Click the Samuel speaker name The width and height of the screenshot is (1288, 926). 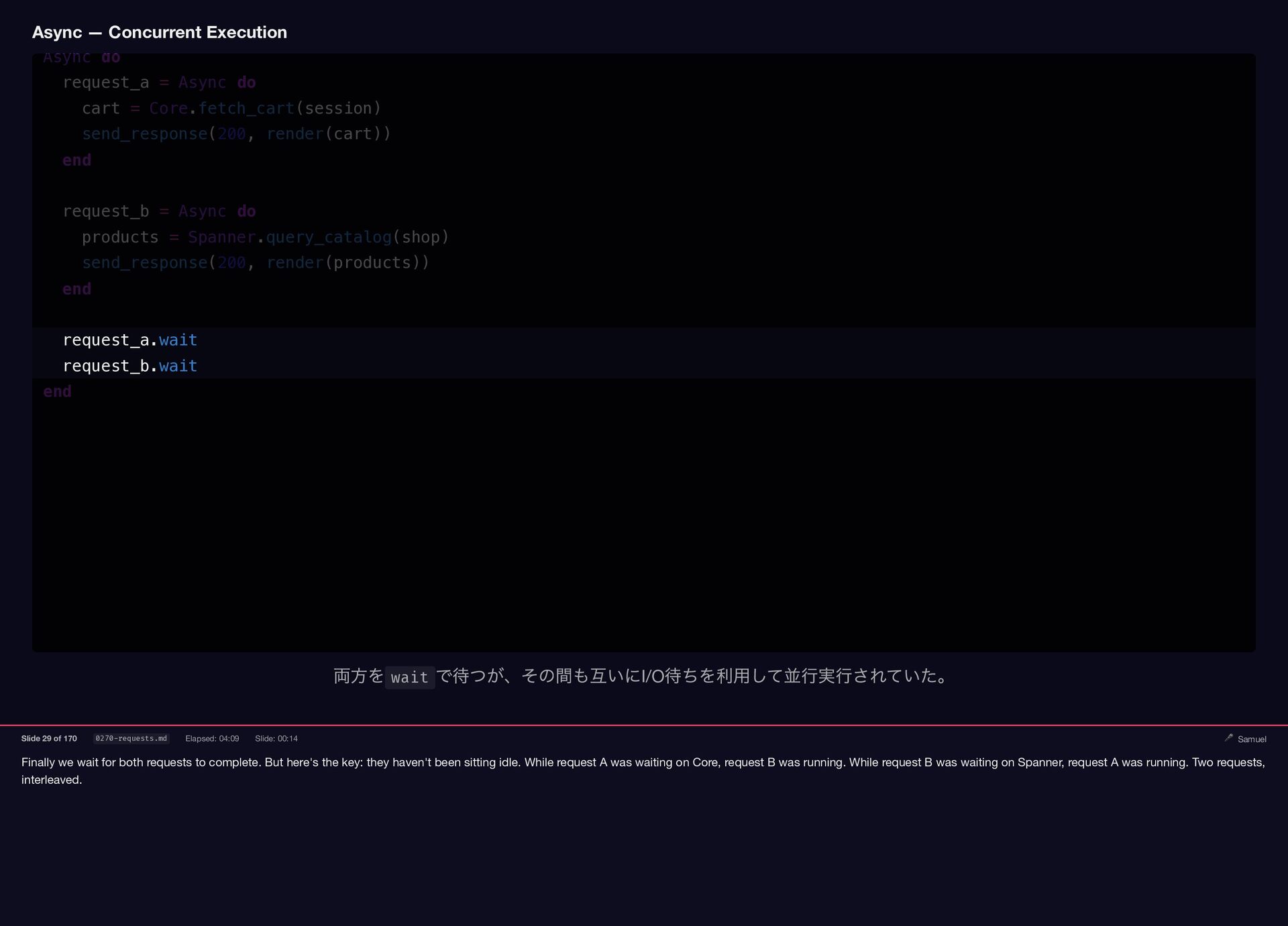click(x=1252, y=739)
